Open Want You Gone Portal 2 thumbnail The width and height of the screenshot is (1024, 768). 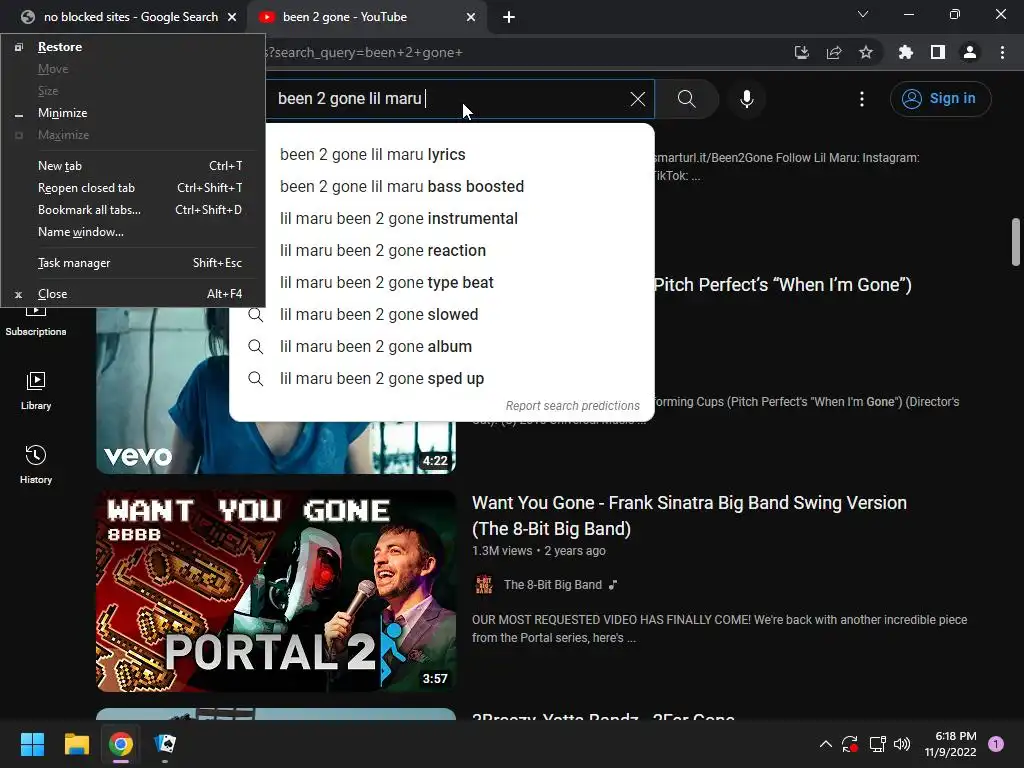(x=276, y=591)
